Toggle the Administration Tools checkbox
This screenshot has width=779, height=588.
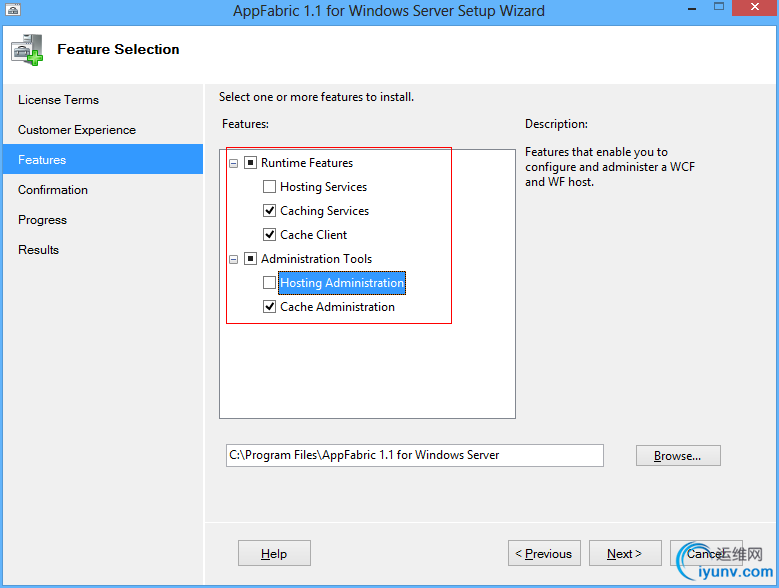tap(250, 259)
